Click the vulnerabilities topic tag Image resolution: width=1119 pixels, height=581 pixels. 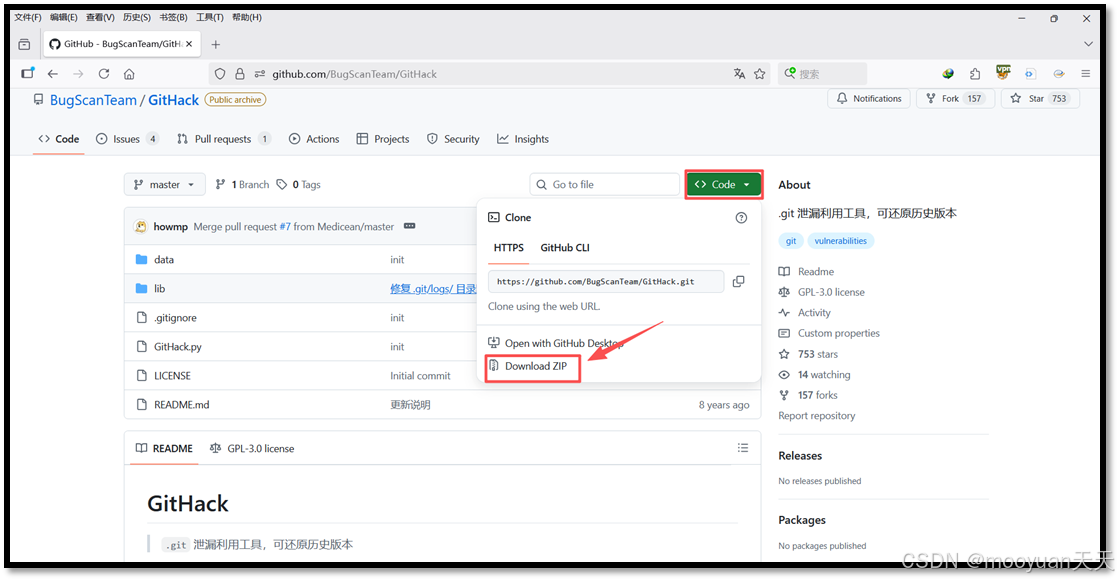841,241
